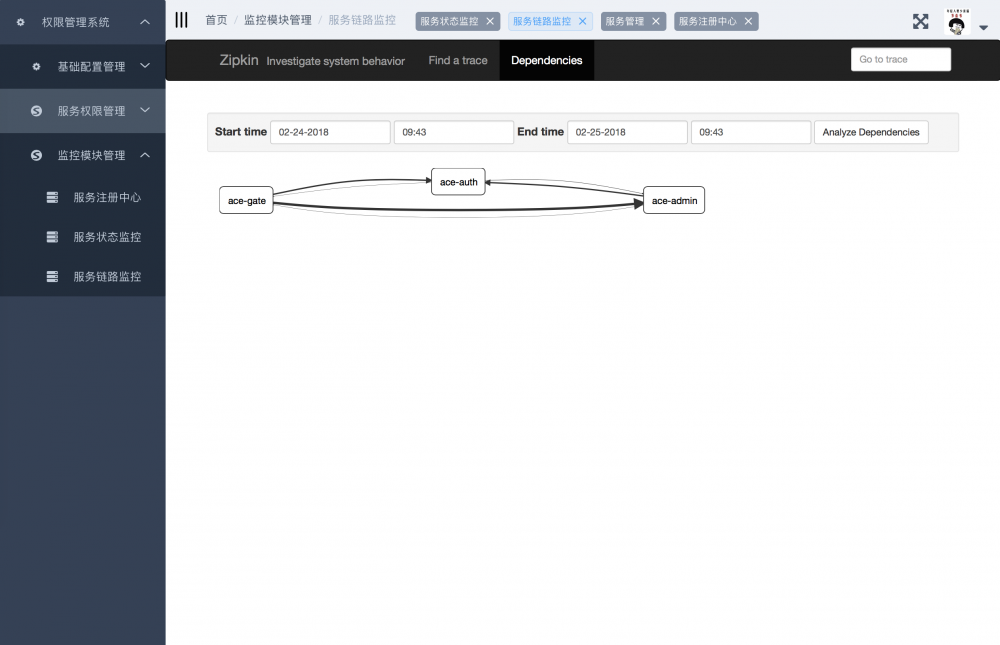Click inside the Go to trace search box
The height and width of the screenshot is (645, 1000).
pyautogui.click(x=899, y=59)
